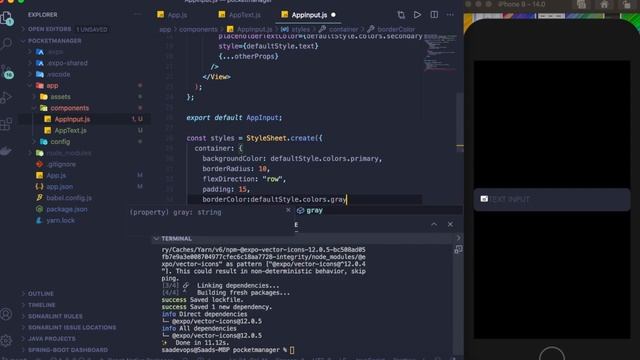Open the Search view in activity bar

click(x=7, y=43)
